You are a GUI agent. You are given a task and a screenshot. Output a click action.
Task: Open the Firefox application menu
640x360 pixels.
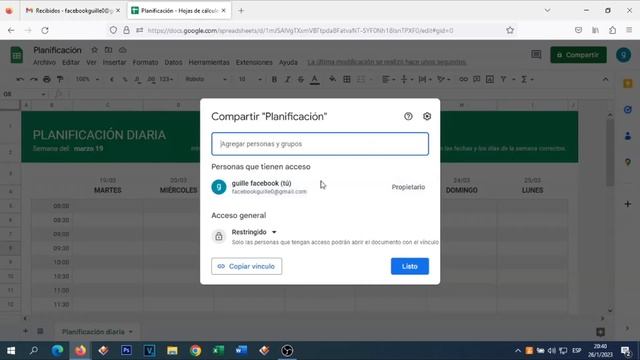(x=629, y=30)
